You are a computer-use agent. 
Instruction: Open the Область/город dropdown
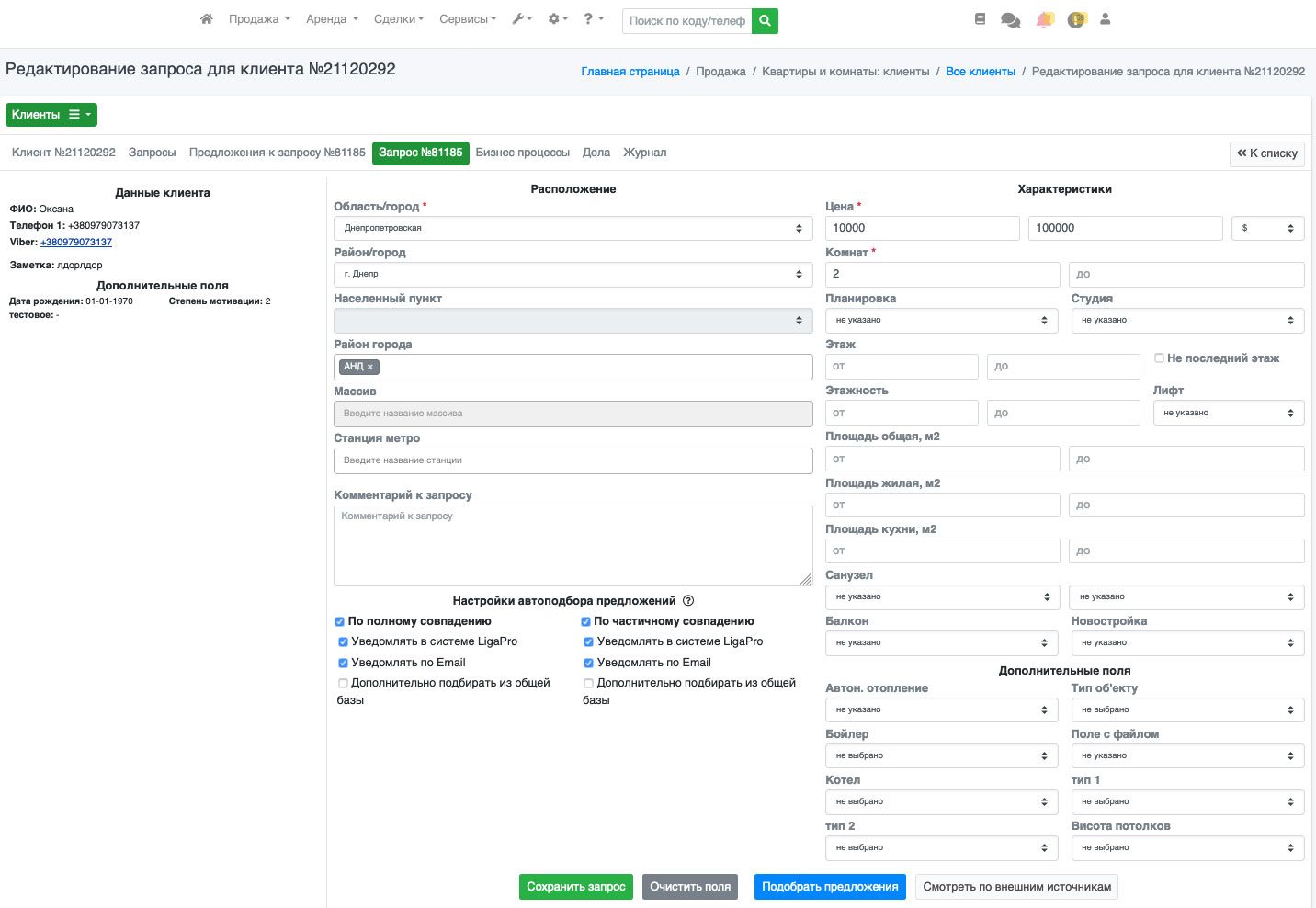click(x=573, y=228)
